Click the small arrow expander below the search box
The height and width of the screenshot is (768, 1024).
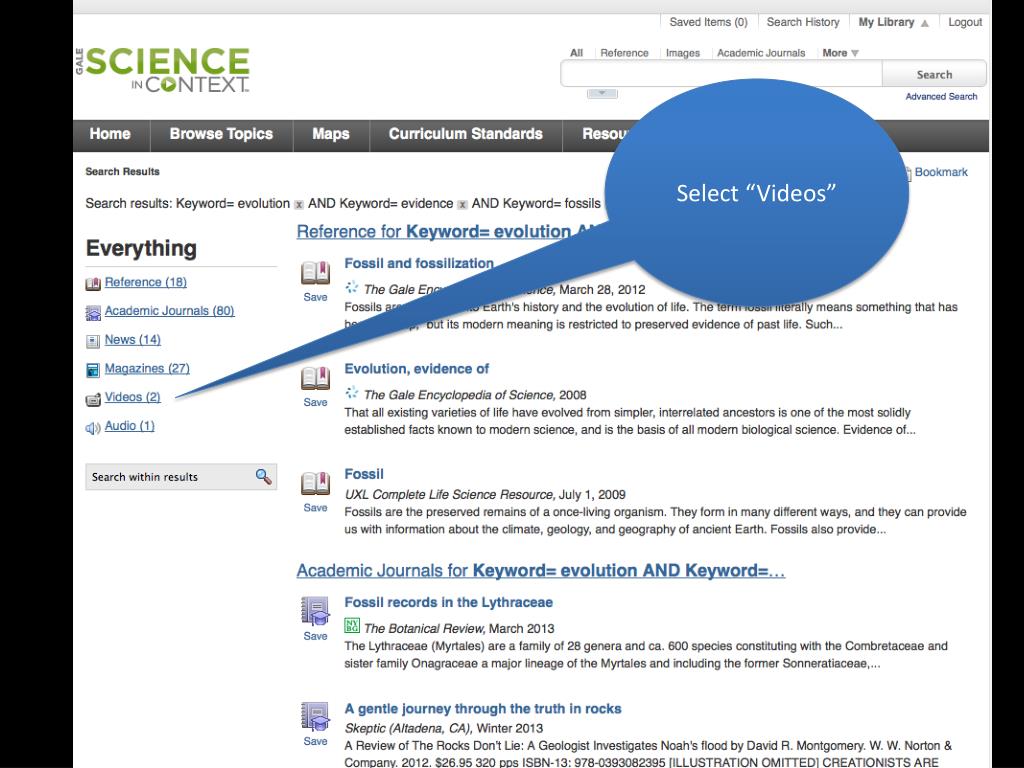click(602, 94)
